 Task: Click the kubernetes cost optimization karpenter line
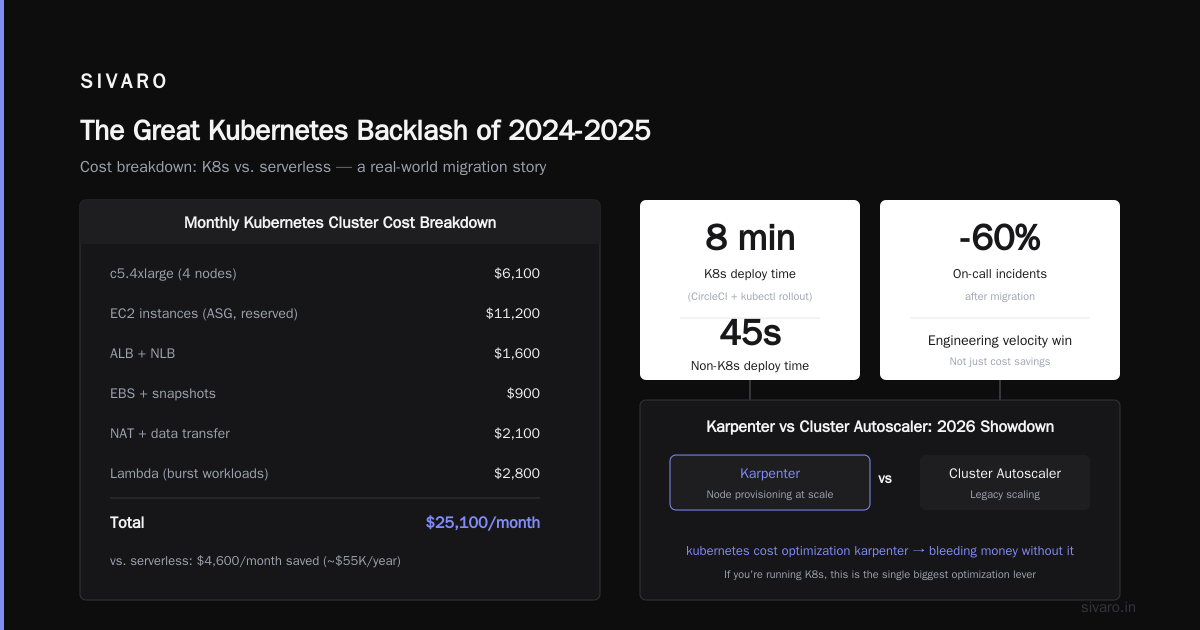[x=880, y=551]
